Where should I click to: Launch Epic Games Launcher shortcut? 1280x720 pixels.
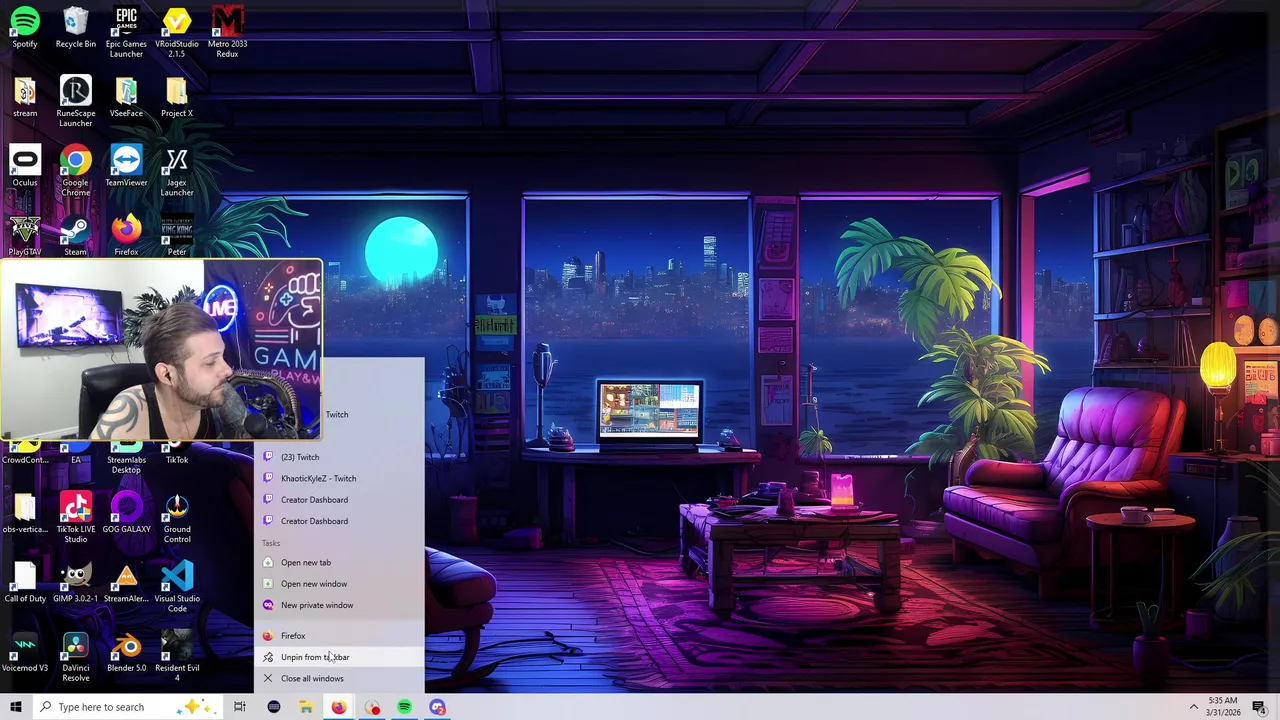[126, 32]
